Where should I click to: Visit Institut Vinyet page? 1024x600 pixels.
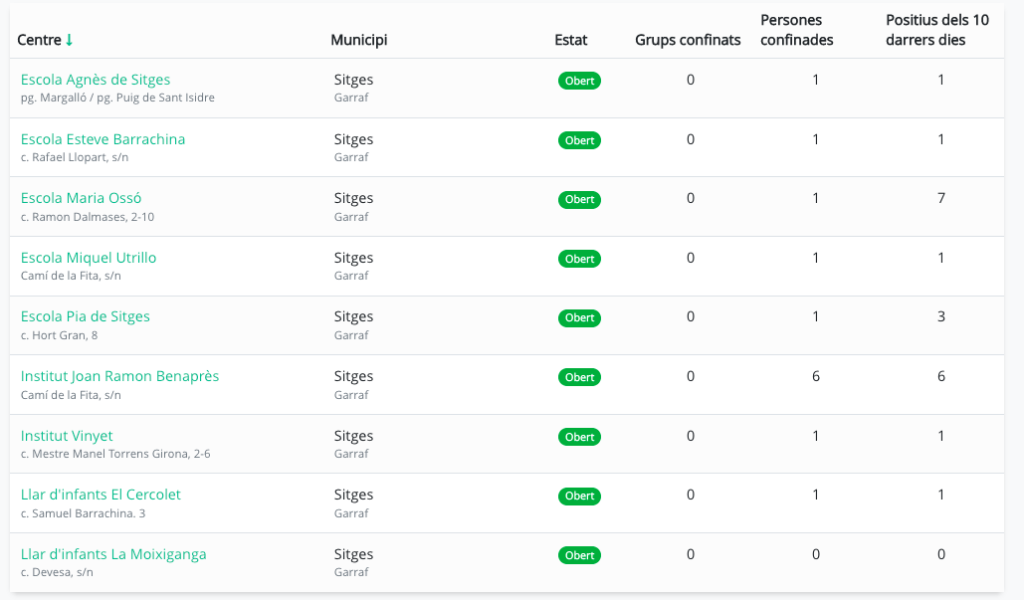click(x=66, y=436)
